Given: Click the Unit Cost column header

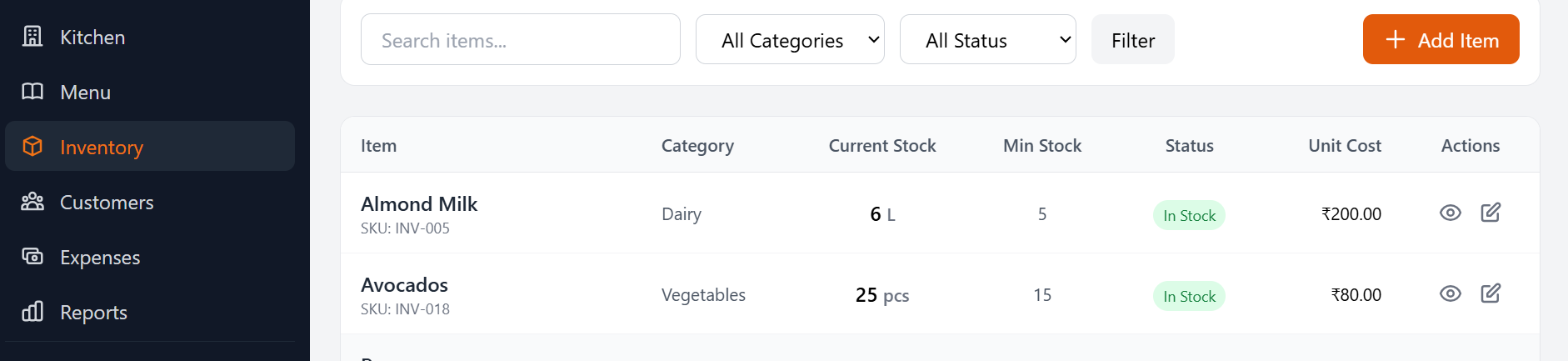Looking at the screenshot, I should coord(1344,146).
